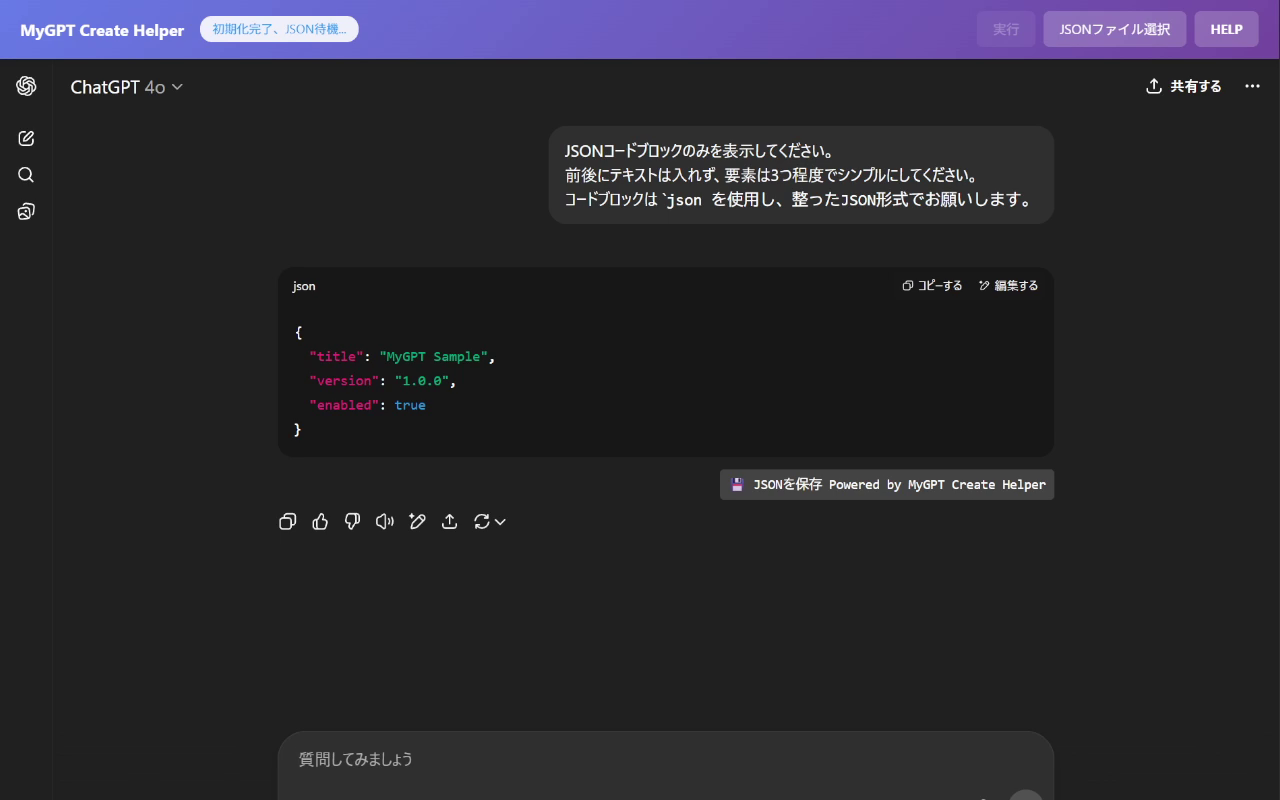
Task: Copy the response with the copy icon
Action: click(x=288, y=521)
